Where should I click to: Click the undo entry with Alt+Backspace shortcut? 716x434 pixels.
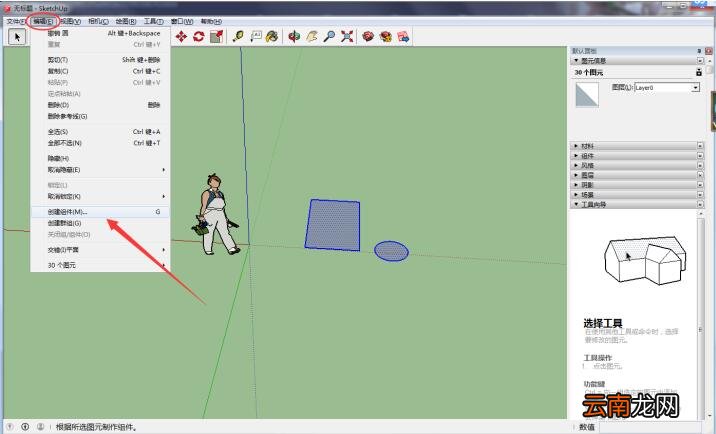pos(100,33)
